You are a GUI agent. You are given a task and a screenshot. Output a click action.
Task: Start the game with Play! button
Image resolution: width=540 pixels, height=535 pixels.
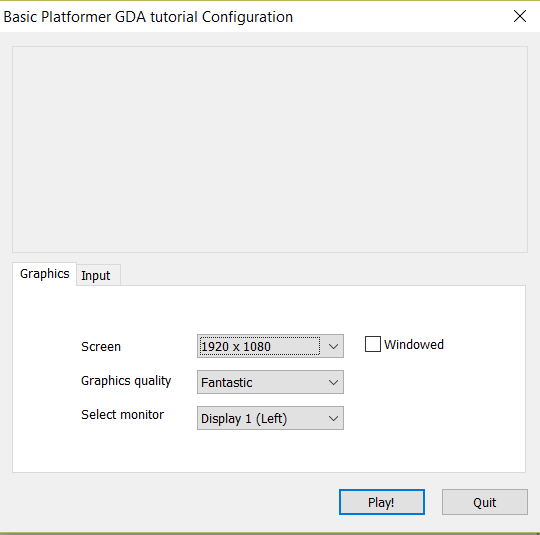tap(382, 502)
